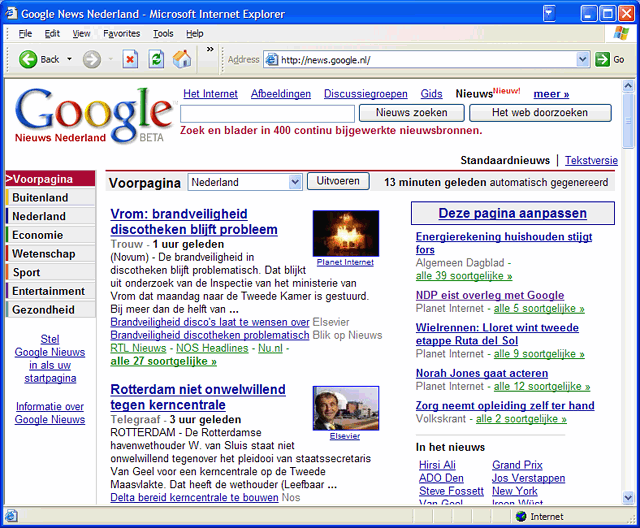Open the Back button history dropdown
Viewport: 640px width, 528px height.
click(x=69, y=60)
